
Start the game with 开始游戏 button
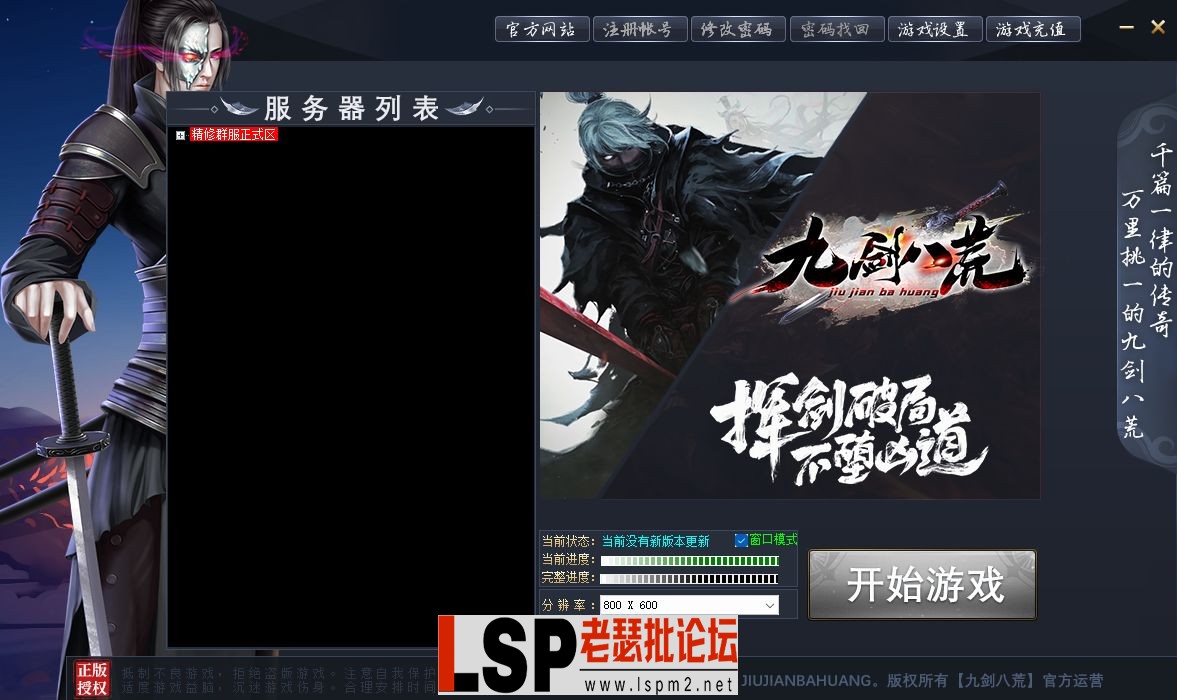pos(923,584)
